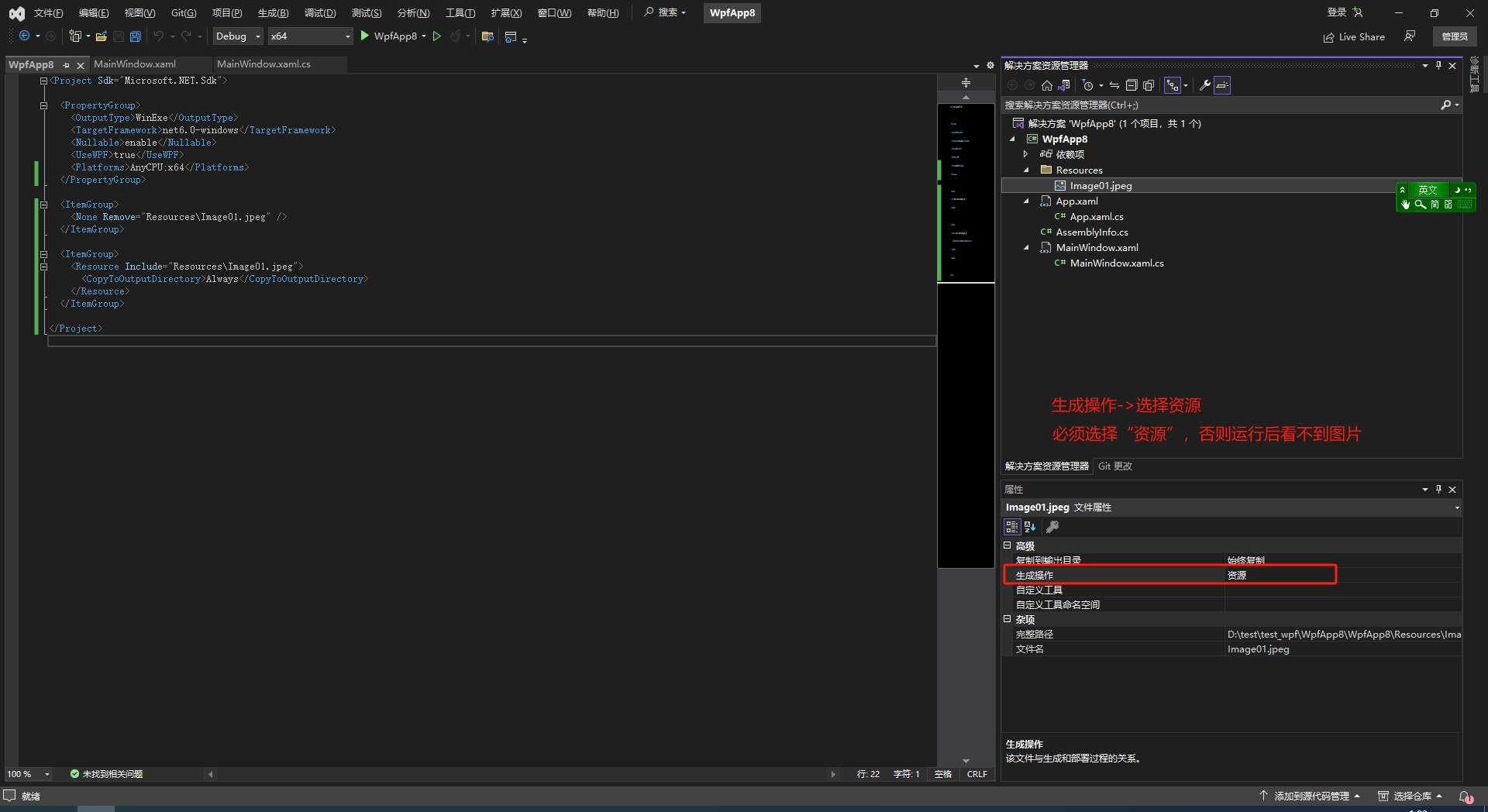Click the Open File folder icon

coord(101,36)
